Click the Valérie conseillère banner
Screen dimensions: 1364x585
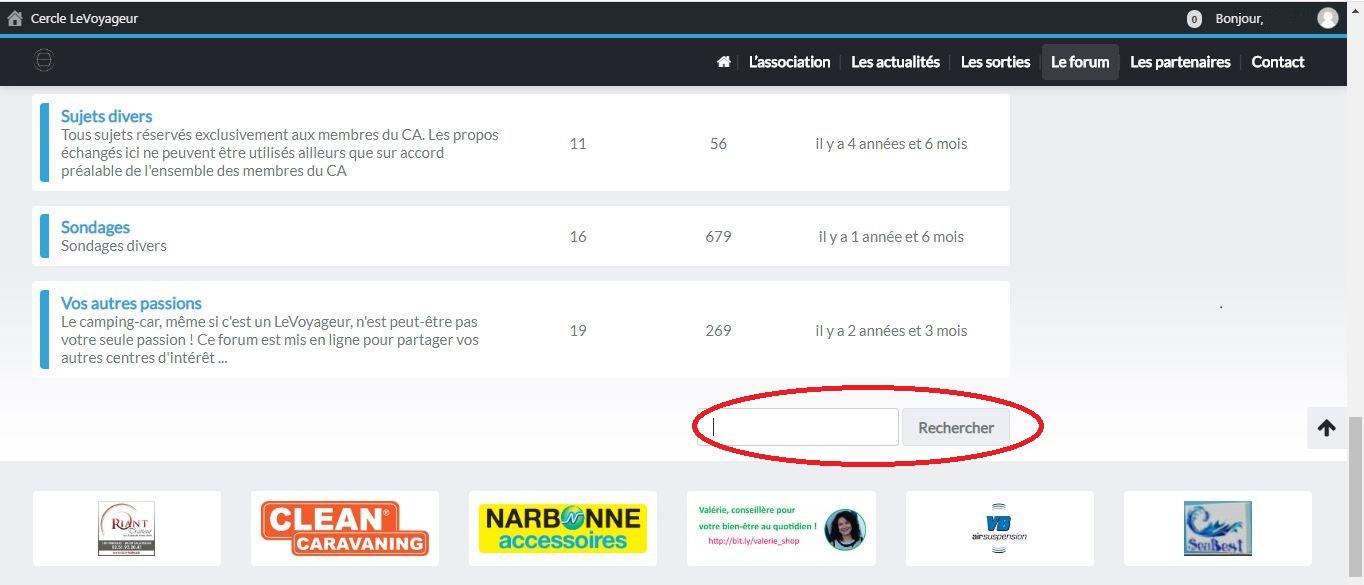(x=781, y=528)
